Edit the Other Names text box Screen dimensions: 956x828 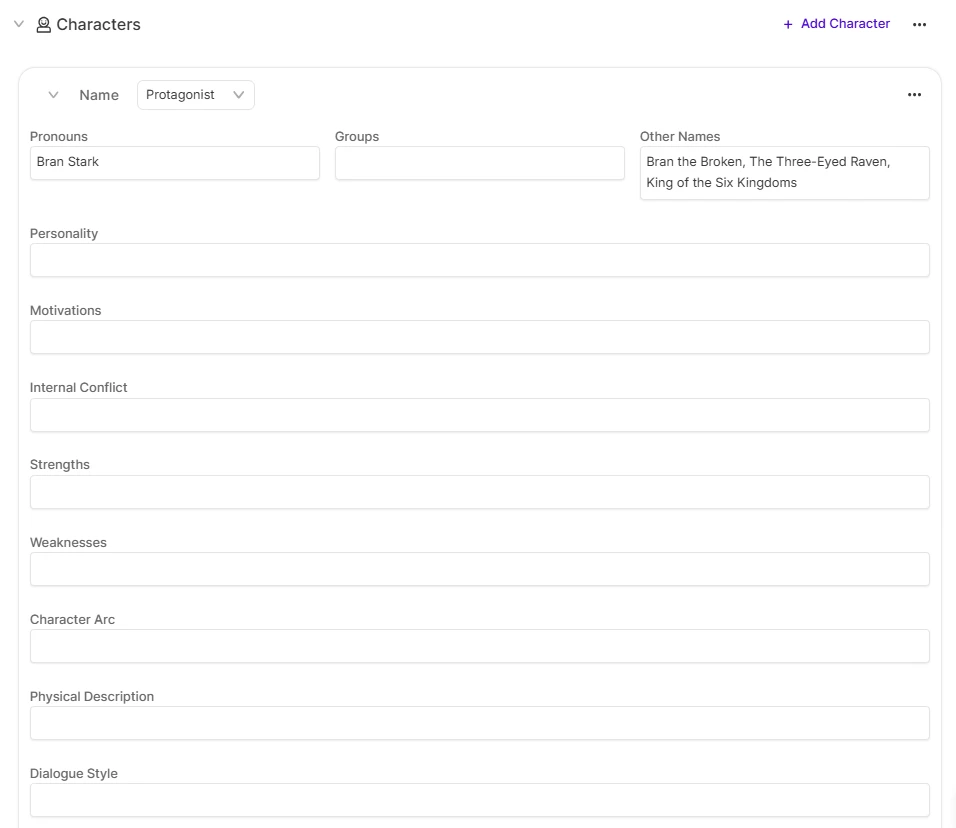pyautogui.click(x=784, y=173)
